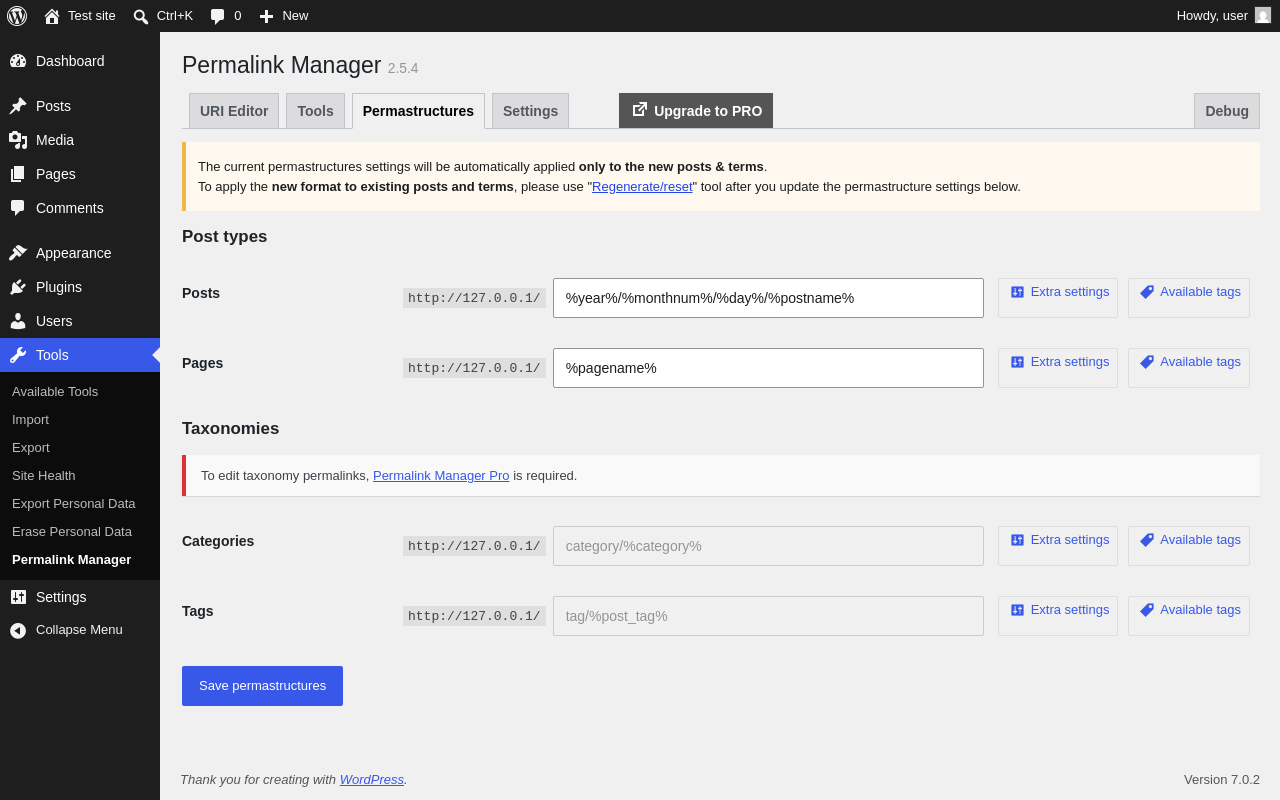The image size is (1280, 800).
Task: Follow the Regenerate/reset link
Action: (x=642, y=186)
